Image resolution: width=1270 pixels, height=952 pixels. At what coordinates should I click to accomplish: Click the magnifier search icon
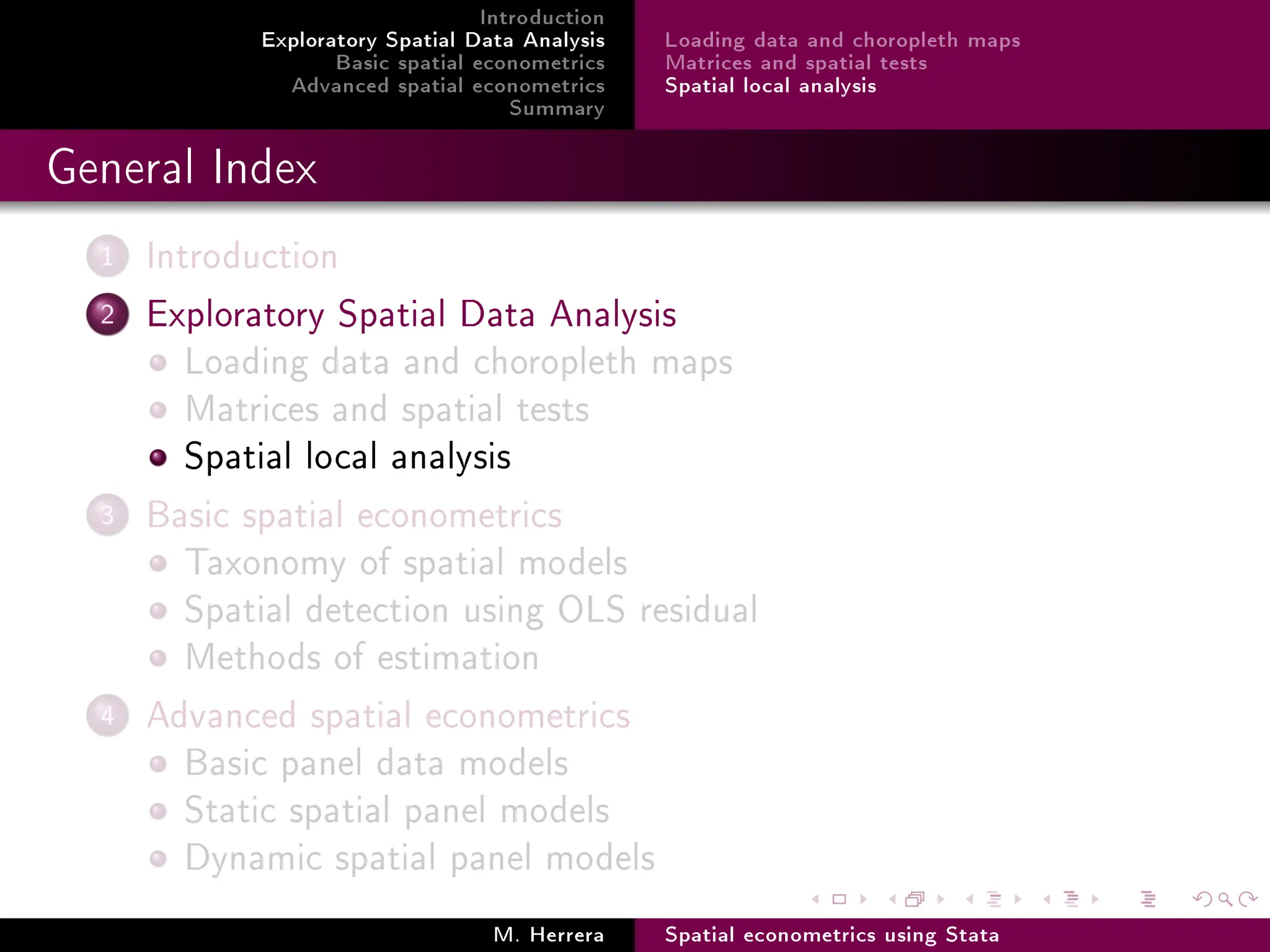click(x=1225, y=899)
